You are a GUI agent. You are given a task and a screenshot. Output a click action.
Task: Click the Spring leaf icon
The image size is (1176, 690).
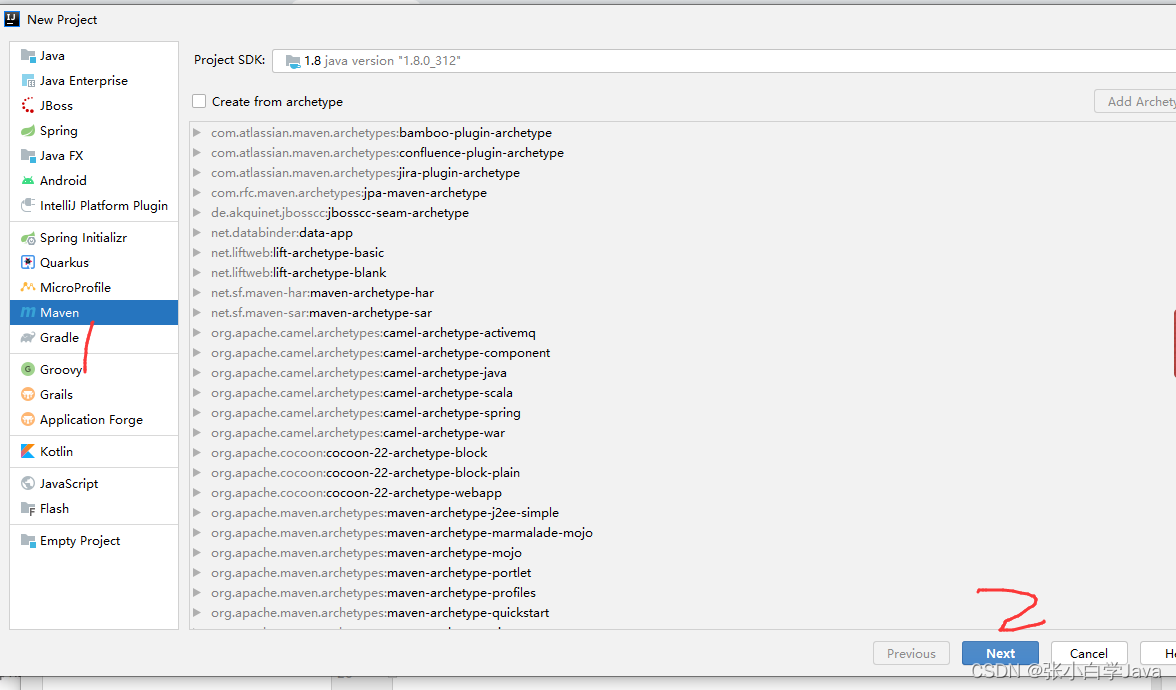[x=28, y=130]
